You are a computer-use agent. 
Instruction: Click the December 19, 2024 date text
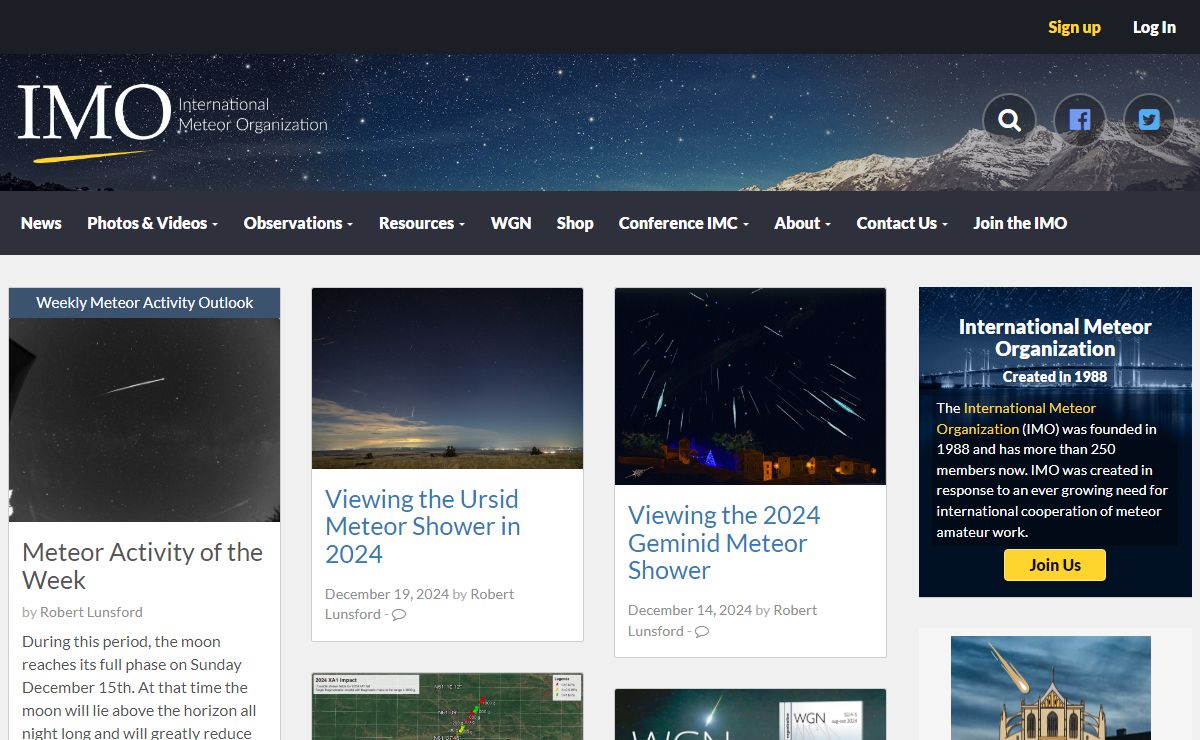(x=387, y=594)
